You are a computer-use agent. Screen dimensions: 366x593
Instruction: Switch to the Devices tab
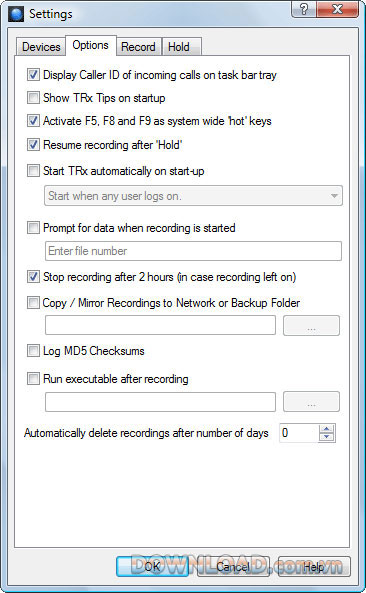41,47
